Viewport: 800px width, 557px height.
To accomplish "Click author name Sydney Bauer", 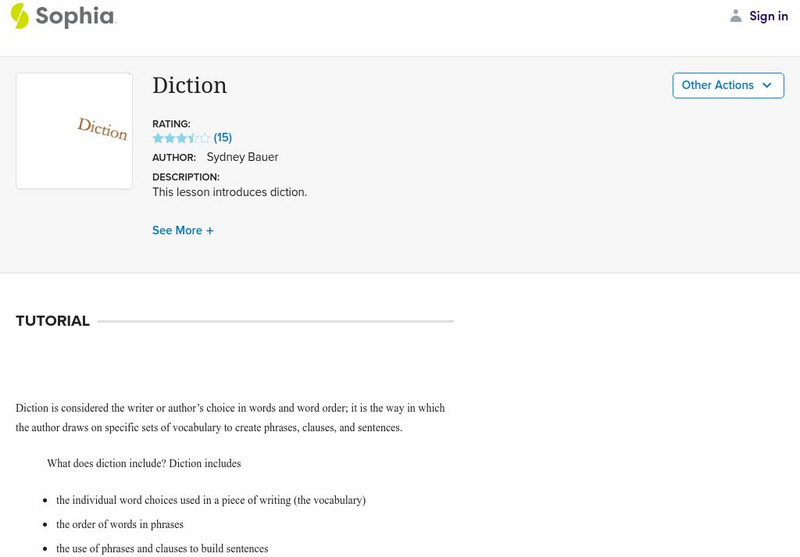I will click(242, 157).
